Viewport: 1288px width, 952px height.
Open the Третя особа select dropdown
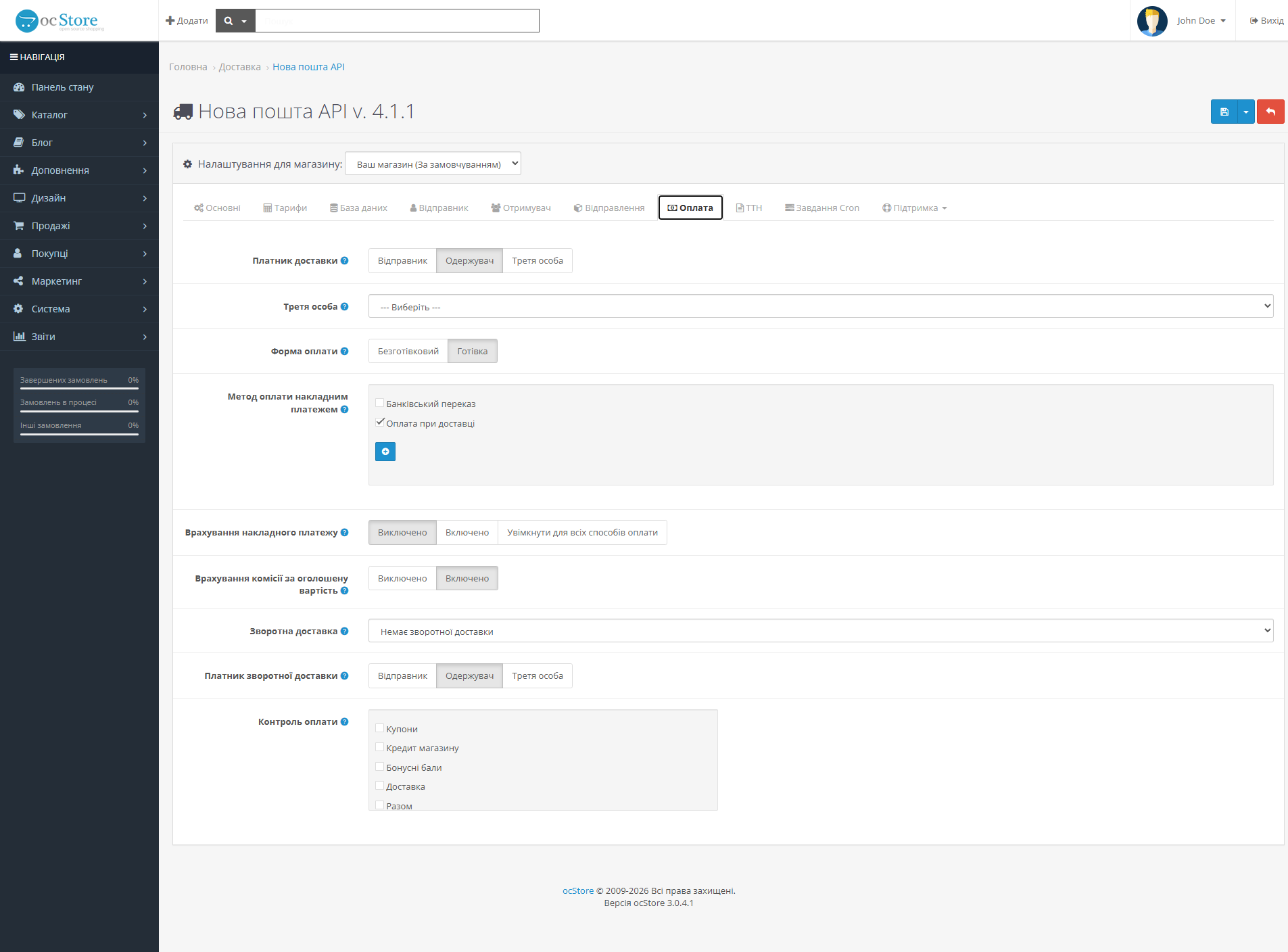(x=821, y=306)
